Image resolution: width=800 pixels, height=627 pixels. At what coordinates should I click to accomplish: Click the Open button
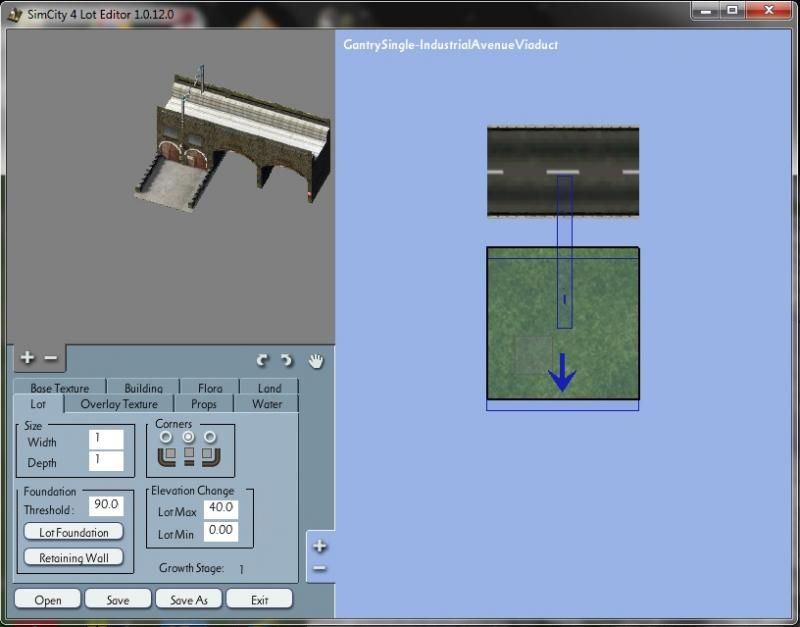47,599
